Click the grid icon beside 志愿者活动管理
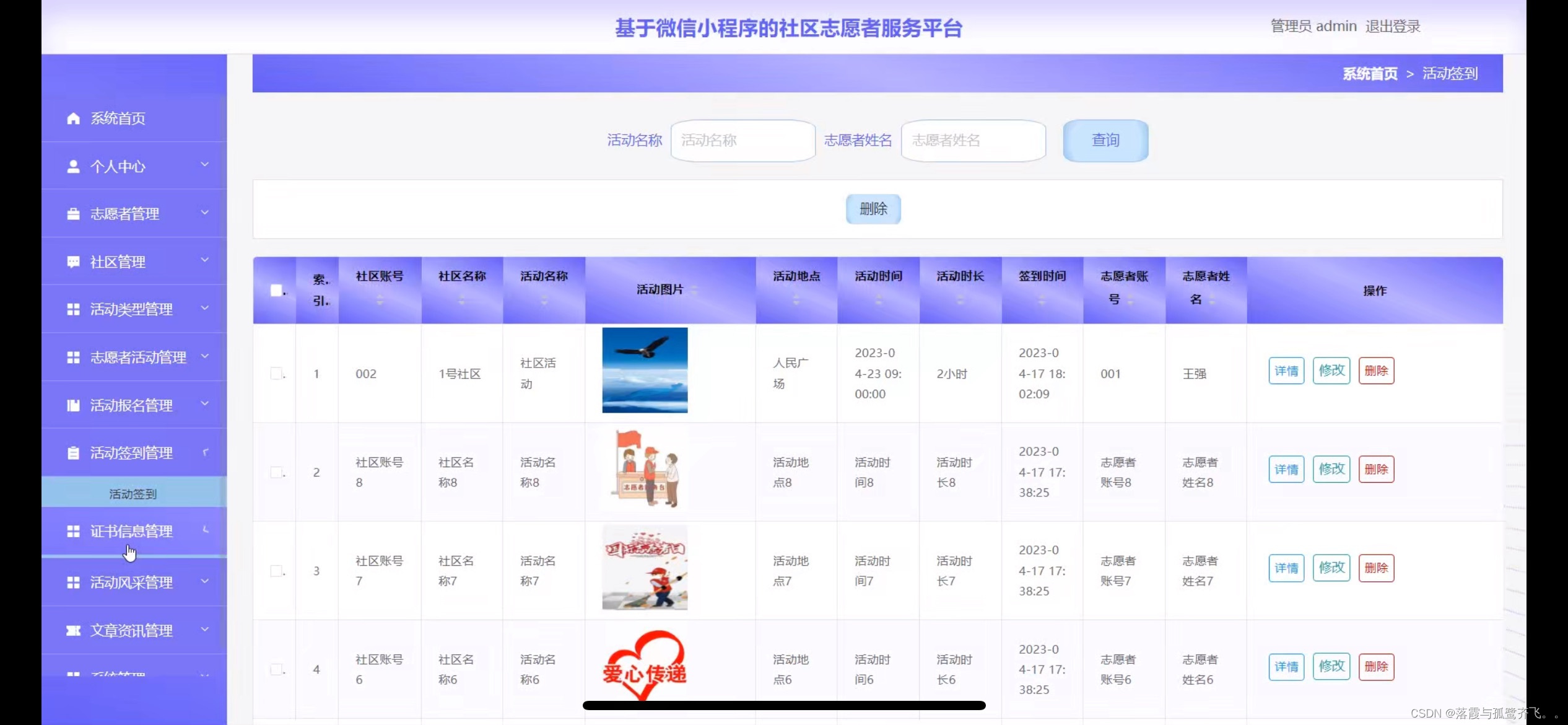The width and height of the screenshot is (1568, 725). (73, 358)
